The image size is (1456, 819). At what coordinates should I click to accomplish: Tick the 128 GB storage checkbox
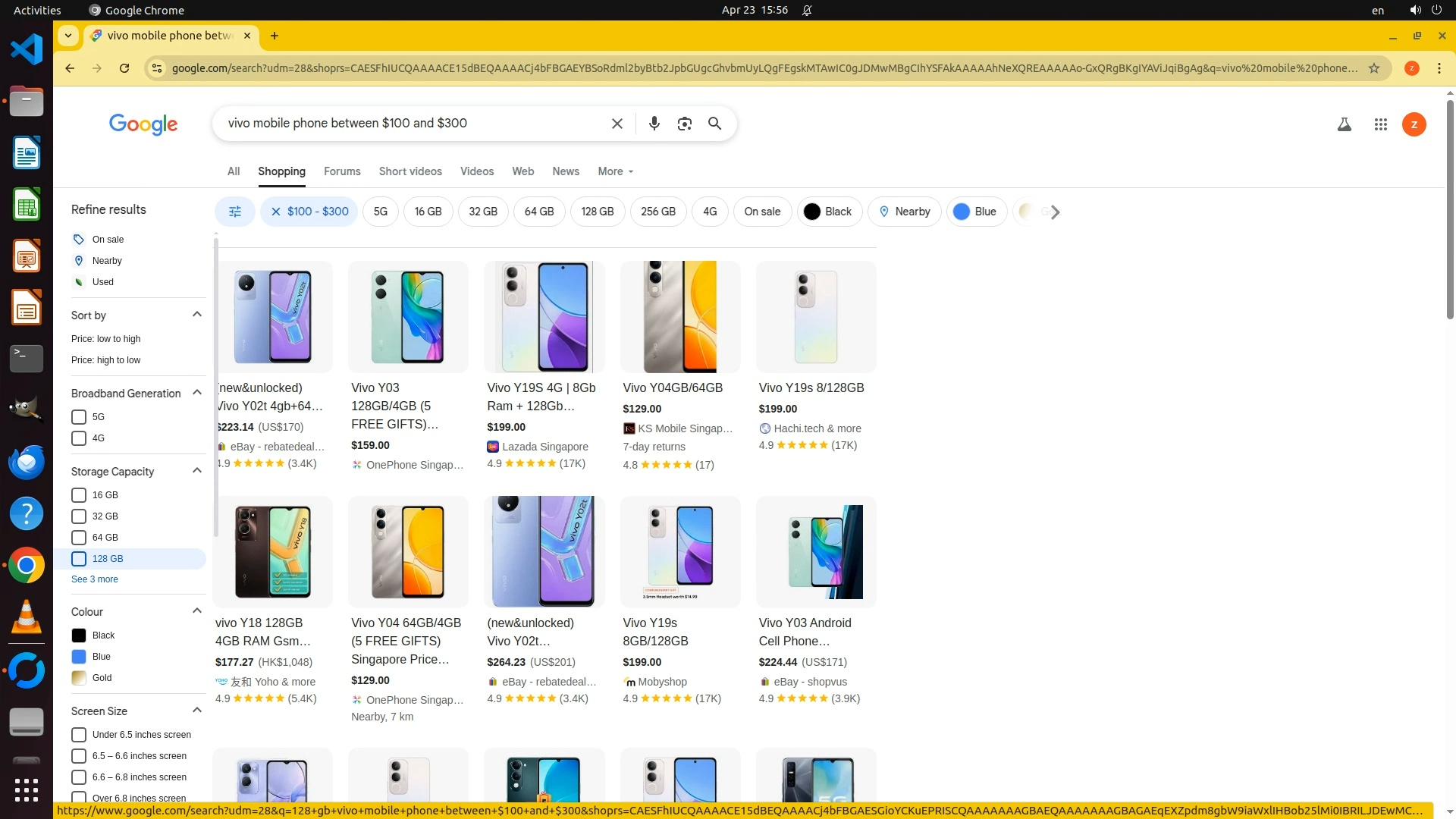point(79,559)
